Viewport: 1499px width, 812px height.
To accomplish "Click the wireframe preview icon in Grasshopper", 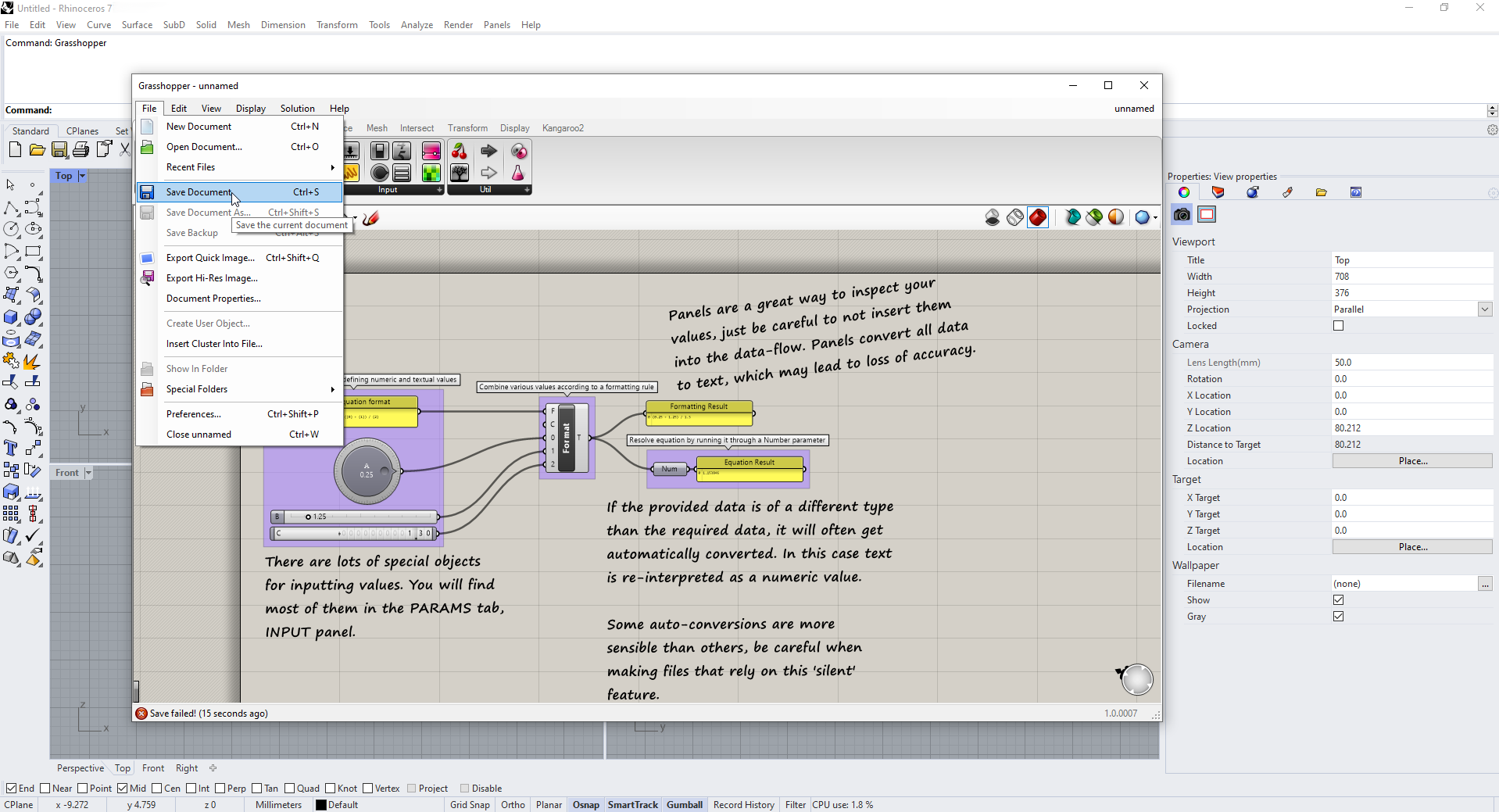I will (1014, 217).
